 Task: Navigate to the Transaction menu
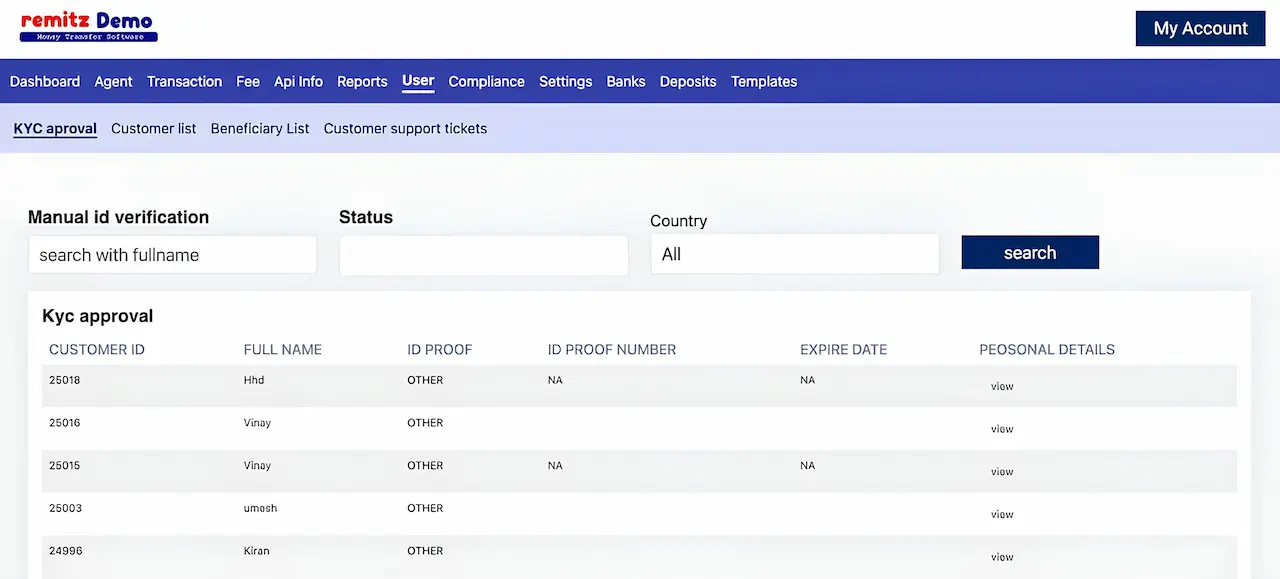(x=184, y=82)
